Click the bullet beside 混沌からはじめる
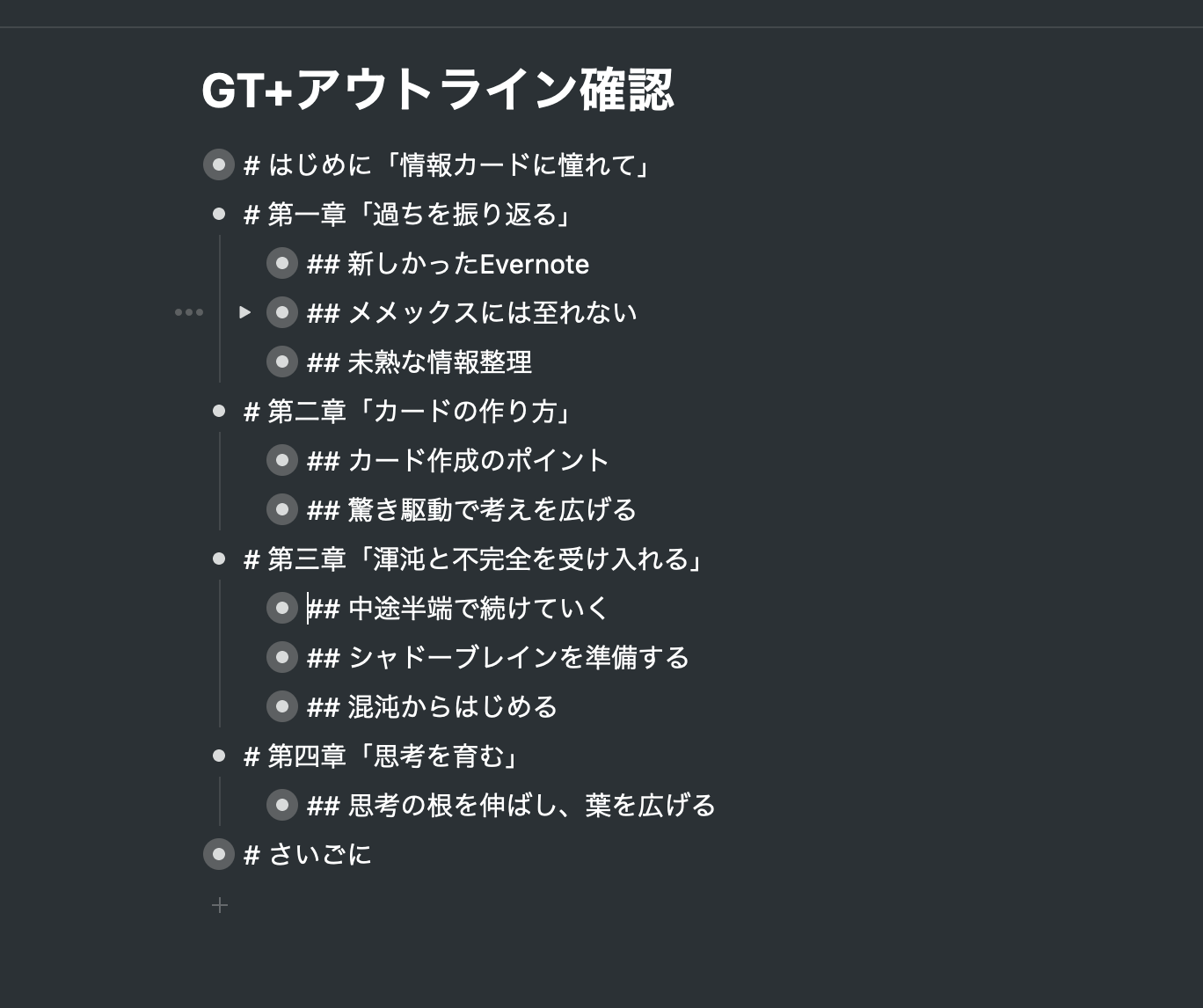 pyautogui.click(x=282, y=706)
